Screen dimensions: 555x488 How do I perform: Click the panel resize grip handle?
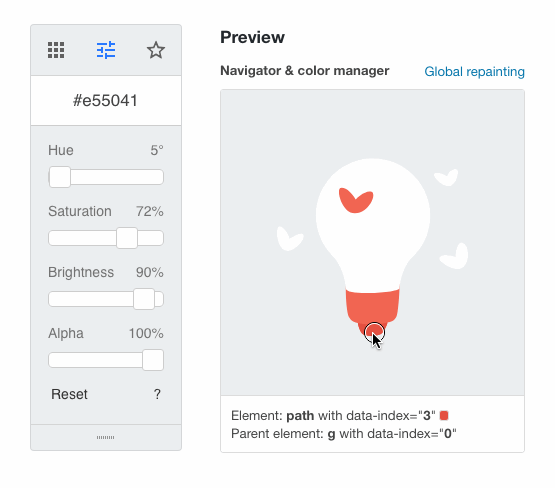tap(105, 437)
